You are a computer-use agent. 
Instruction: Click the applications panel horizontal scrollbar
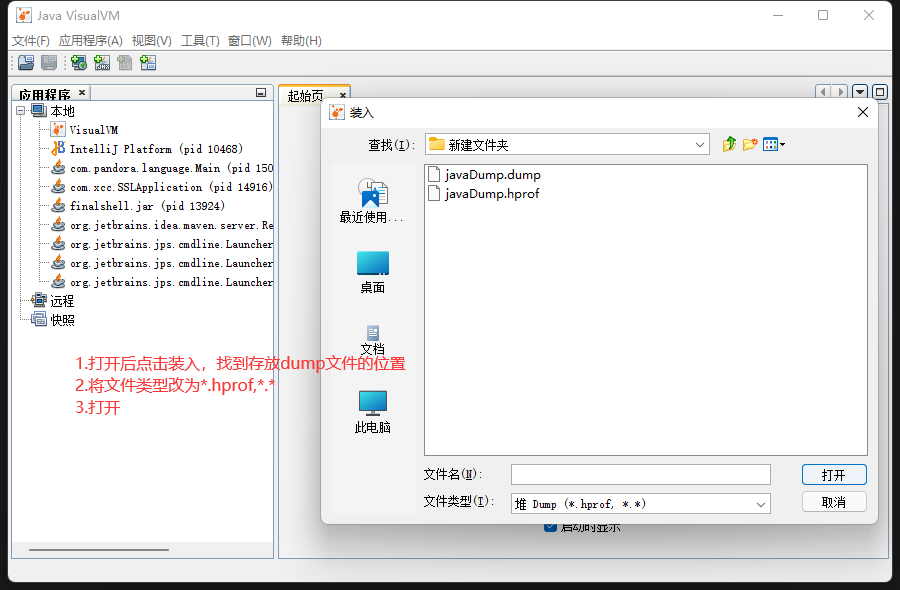point(99,550)
